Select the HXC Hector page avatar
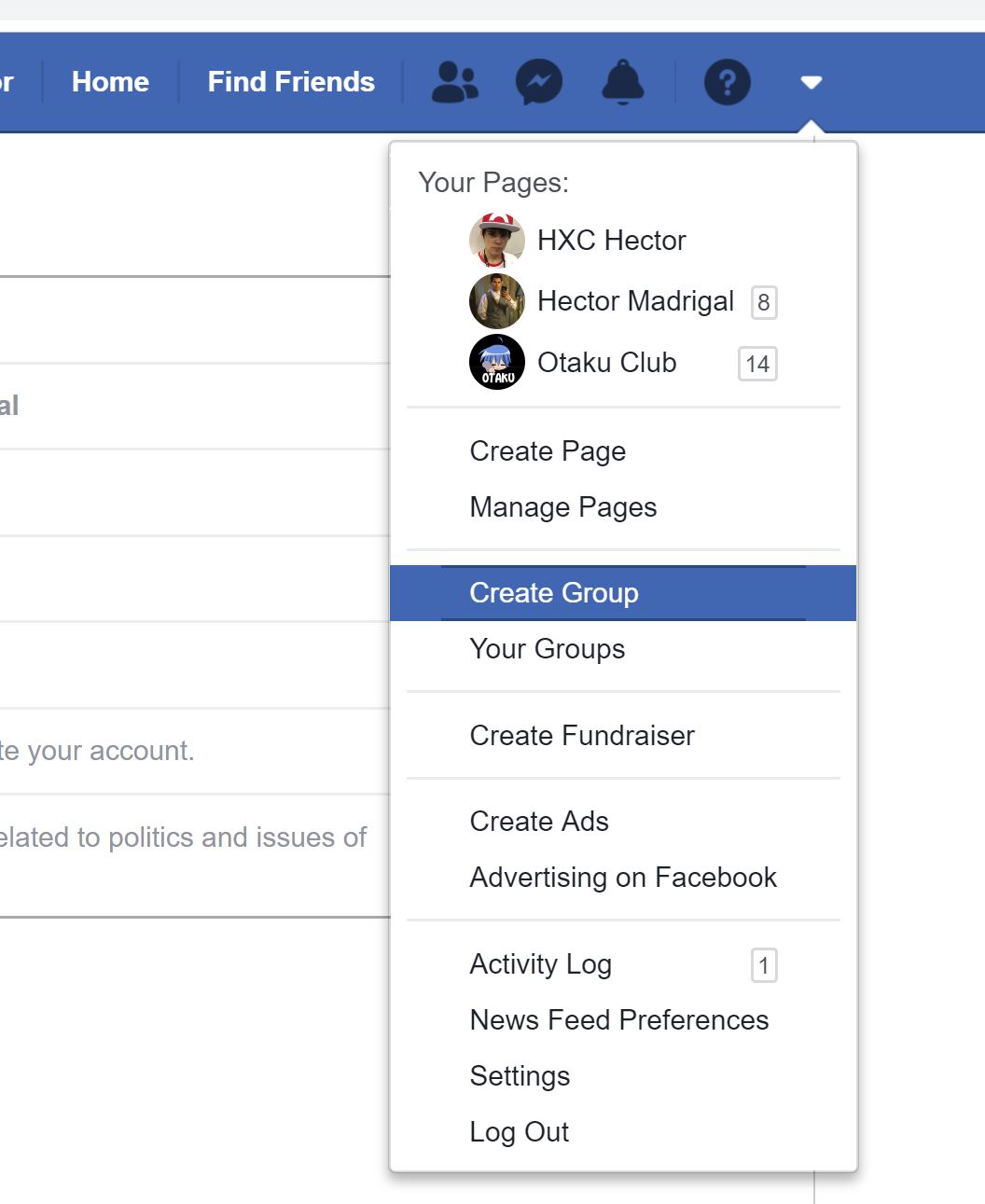The image size is (985, 1204). [497, 241]
